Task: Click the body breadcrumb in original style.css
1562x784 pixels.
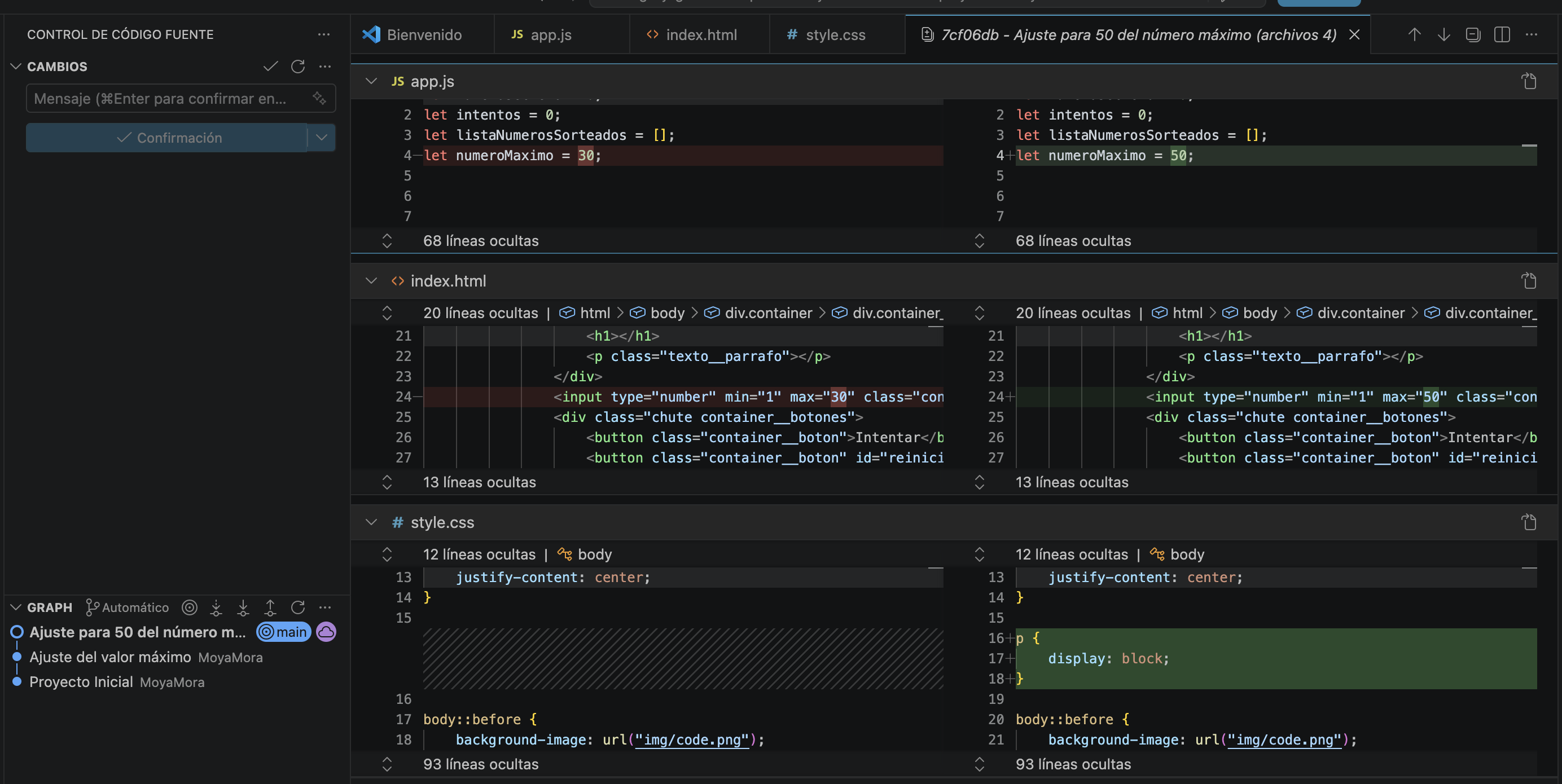Action: tap(585, 554)
